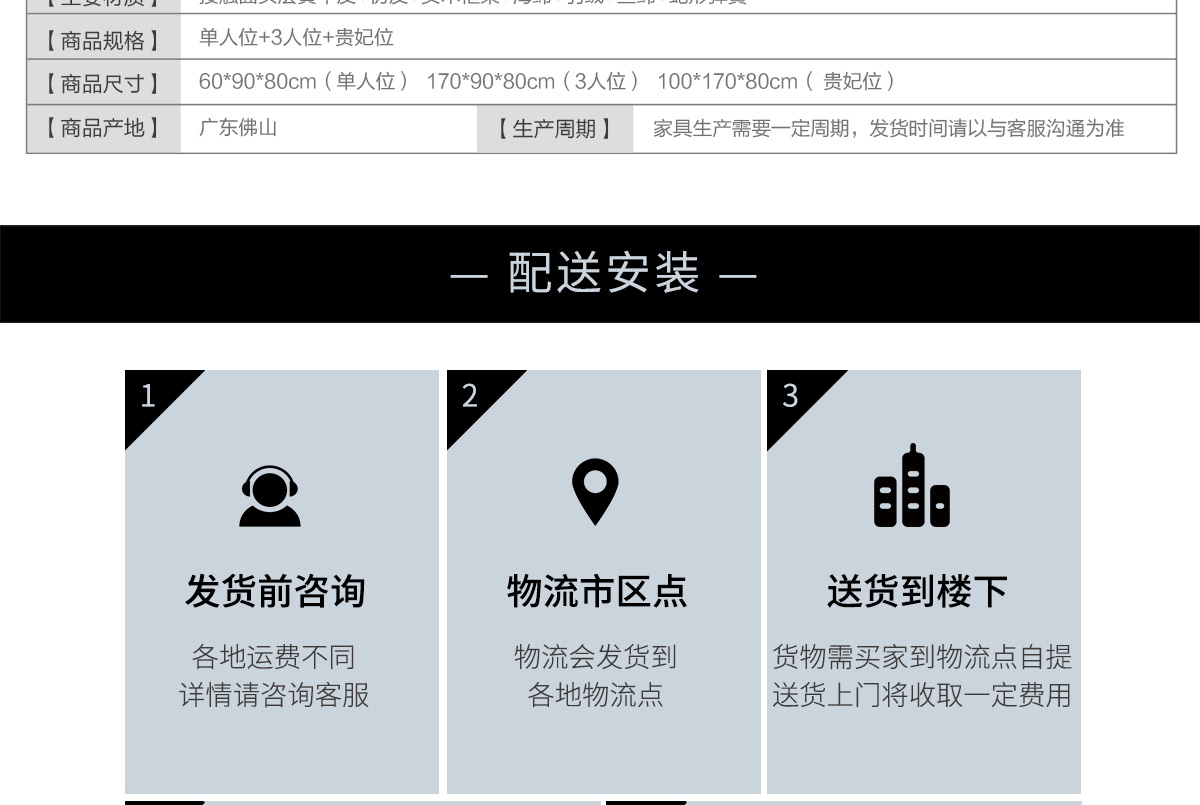
Task: Select the 物流市区点 heading
Action: (x=597, y=591)
